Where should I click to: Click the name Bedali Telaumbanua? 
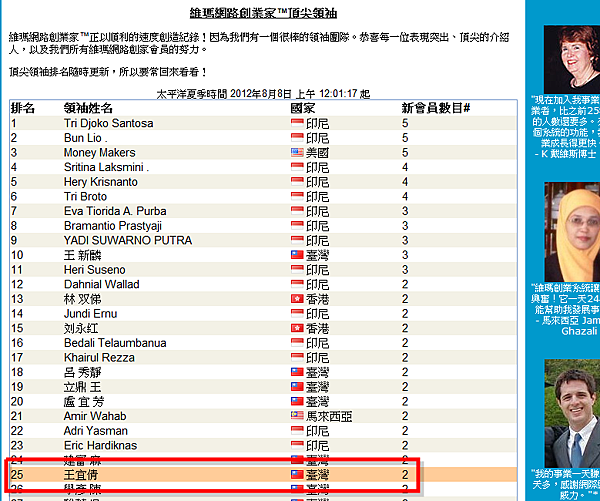(115, 343)
